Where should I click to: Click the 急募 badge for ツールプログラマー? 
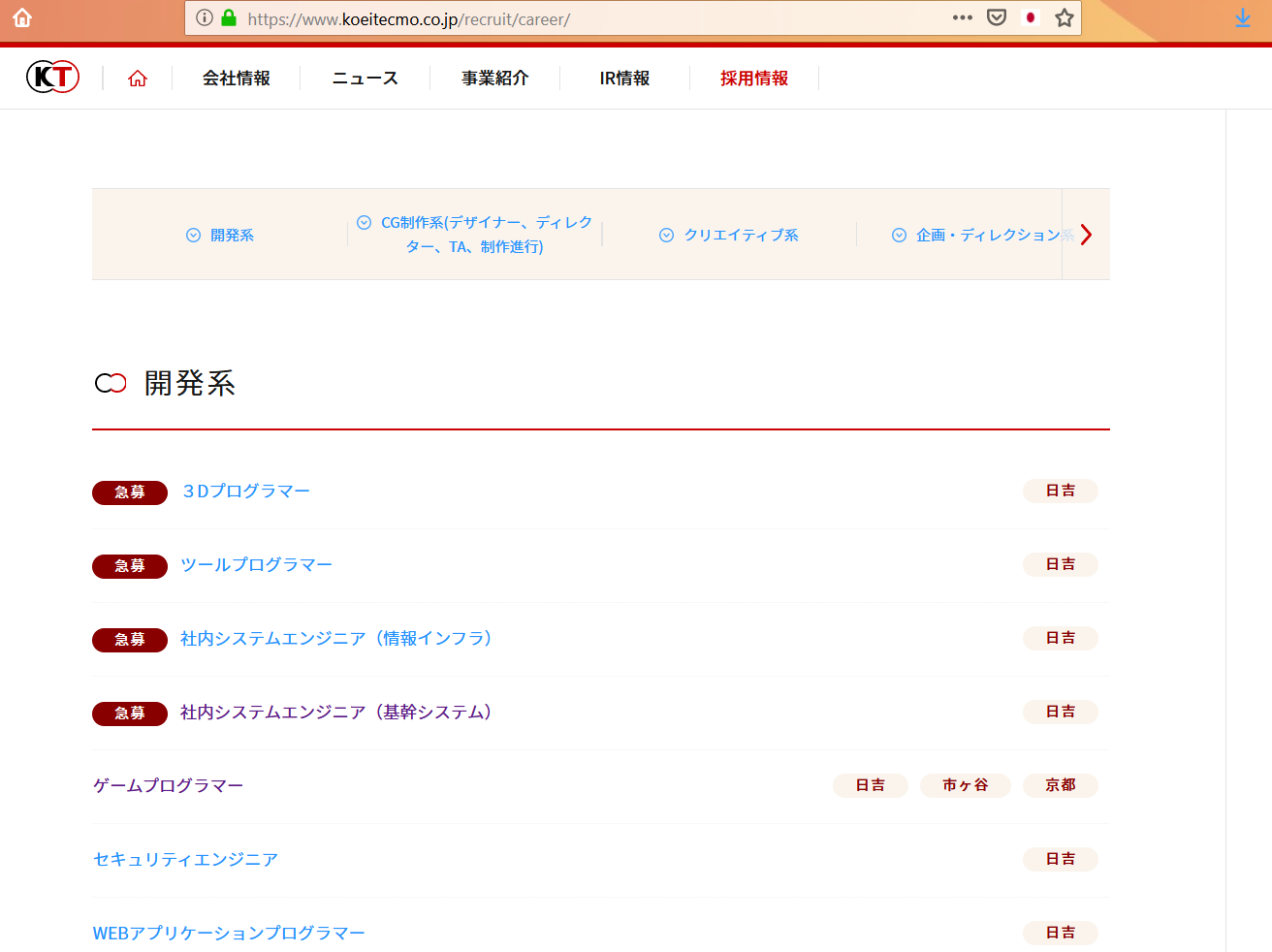click(x=130, y=566)
